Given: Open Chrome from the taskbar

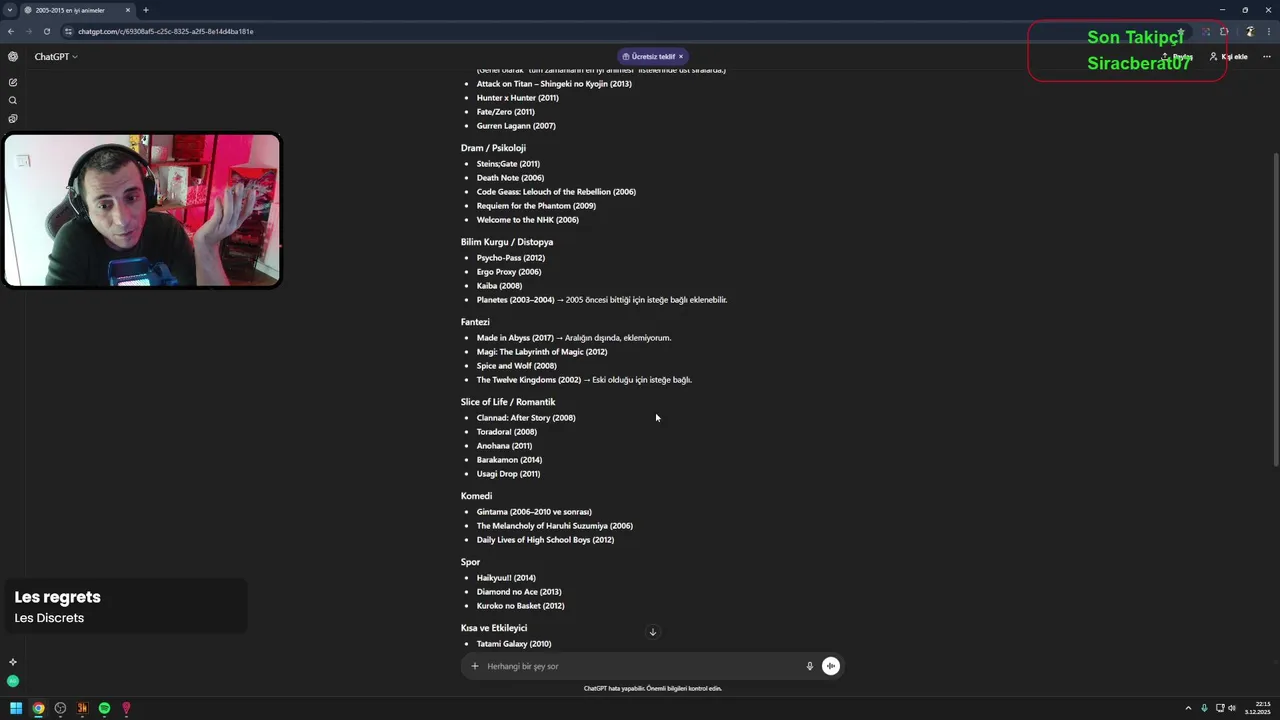Looking at the screenshot, I should tap(38, 708).
